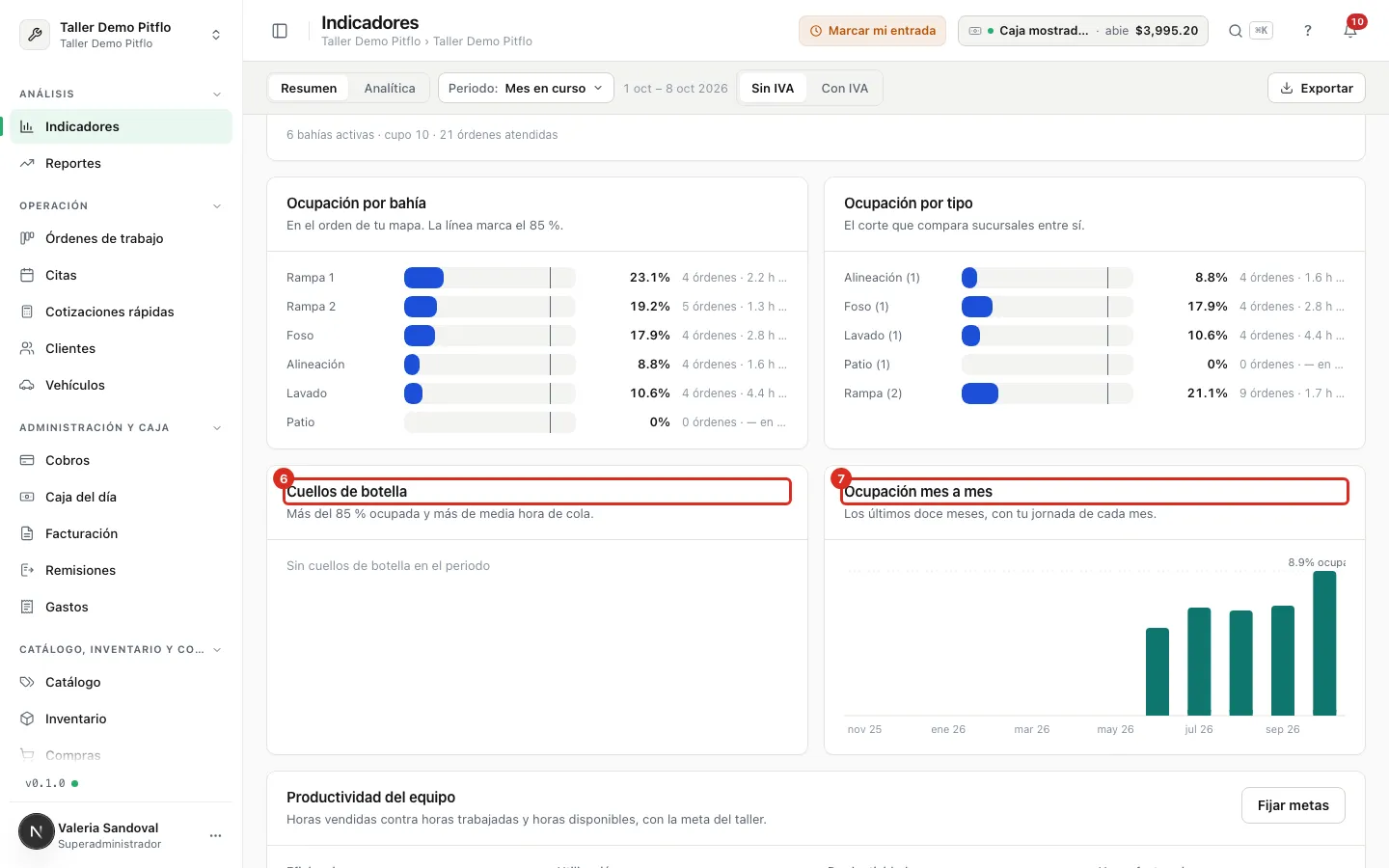Open user menu three dots for Valeria Sandoval
Screen dimensions: 1389x868
tap(215, 835)
